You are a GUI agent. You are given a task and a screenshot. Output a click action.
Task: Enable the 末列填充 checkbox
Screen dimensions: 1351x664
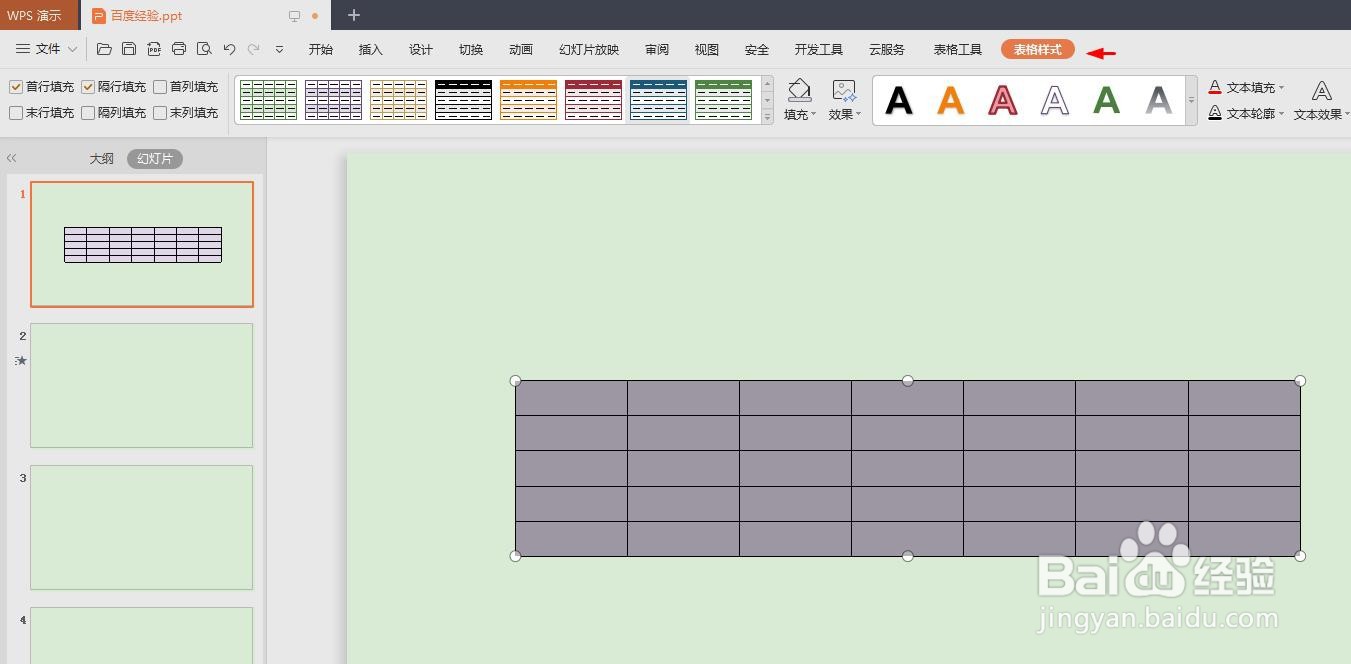[x=160, y=113]
